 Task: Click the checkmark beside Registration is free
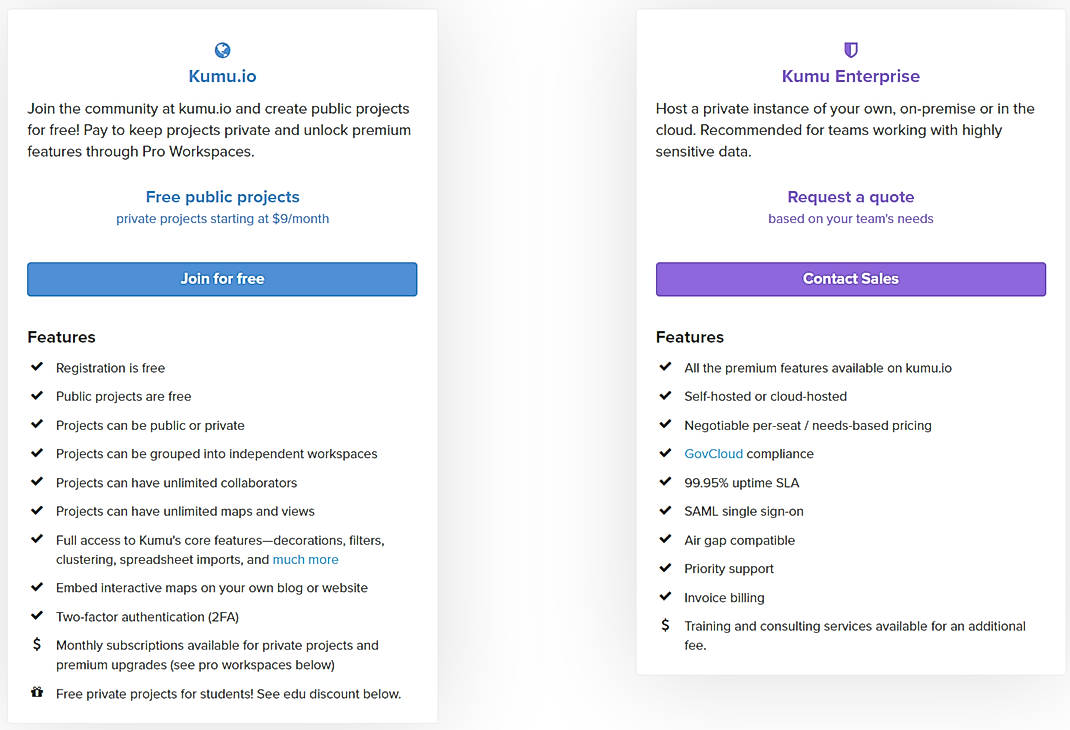click(37, 367)
